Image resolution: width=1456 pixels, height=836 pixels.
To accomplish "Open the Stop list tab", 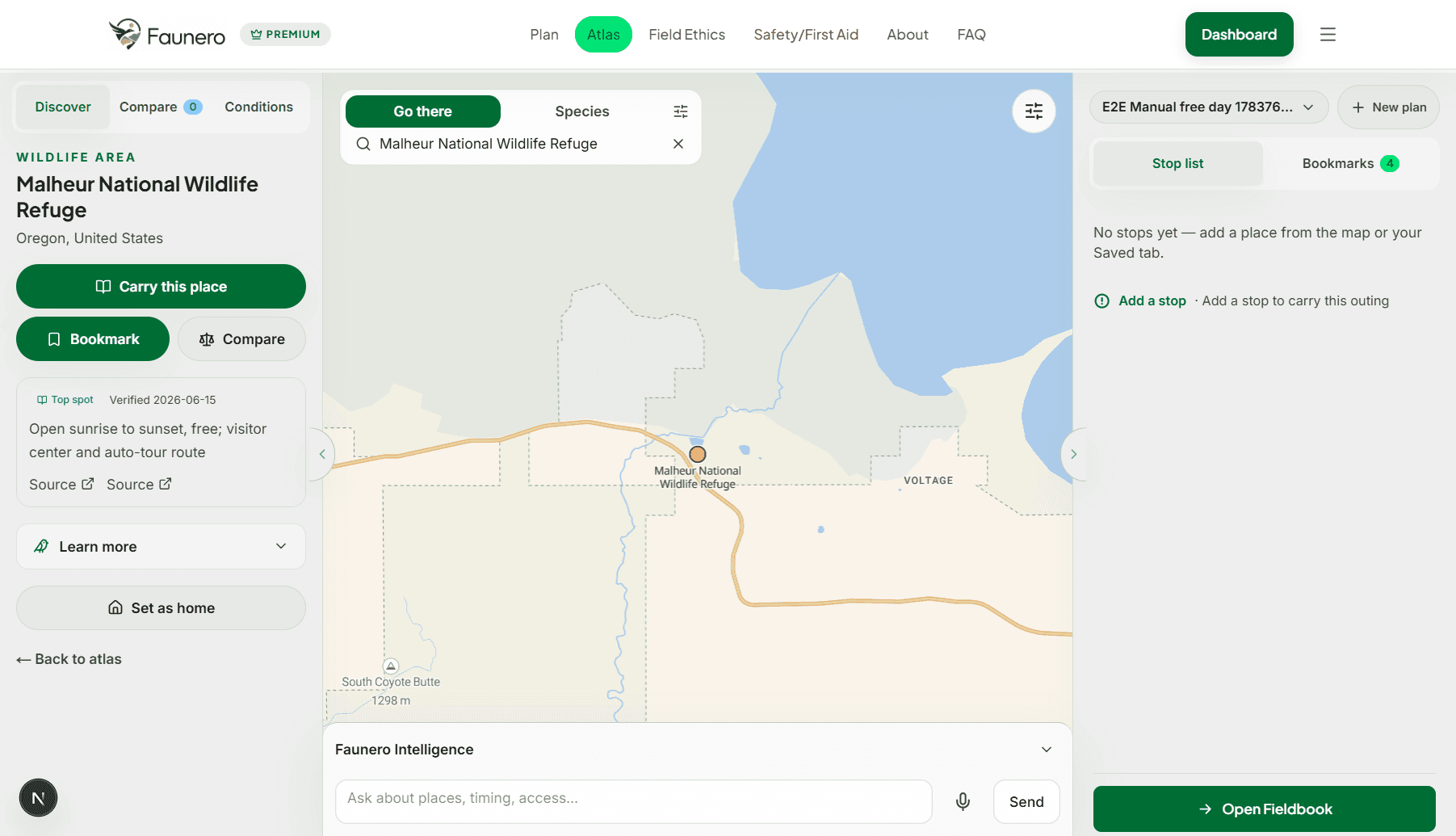I will coord(1177,163).
